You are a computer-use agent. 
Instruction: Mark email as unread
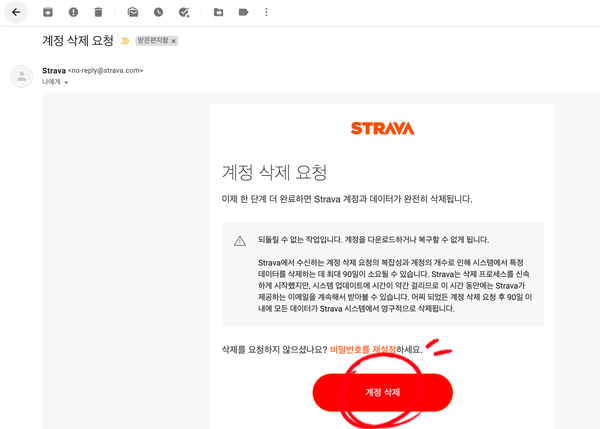point(133,12)
